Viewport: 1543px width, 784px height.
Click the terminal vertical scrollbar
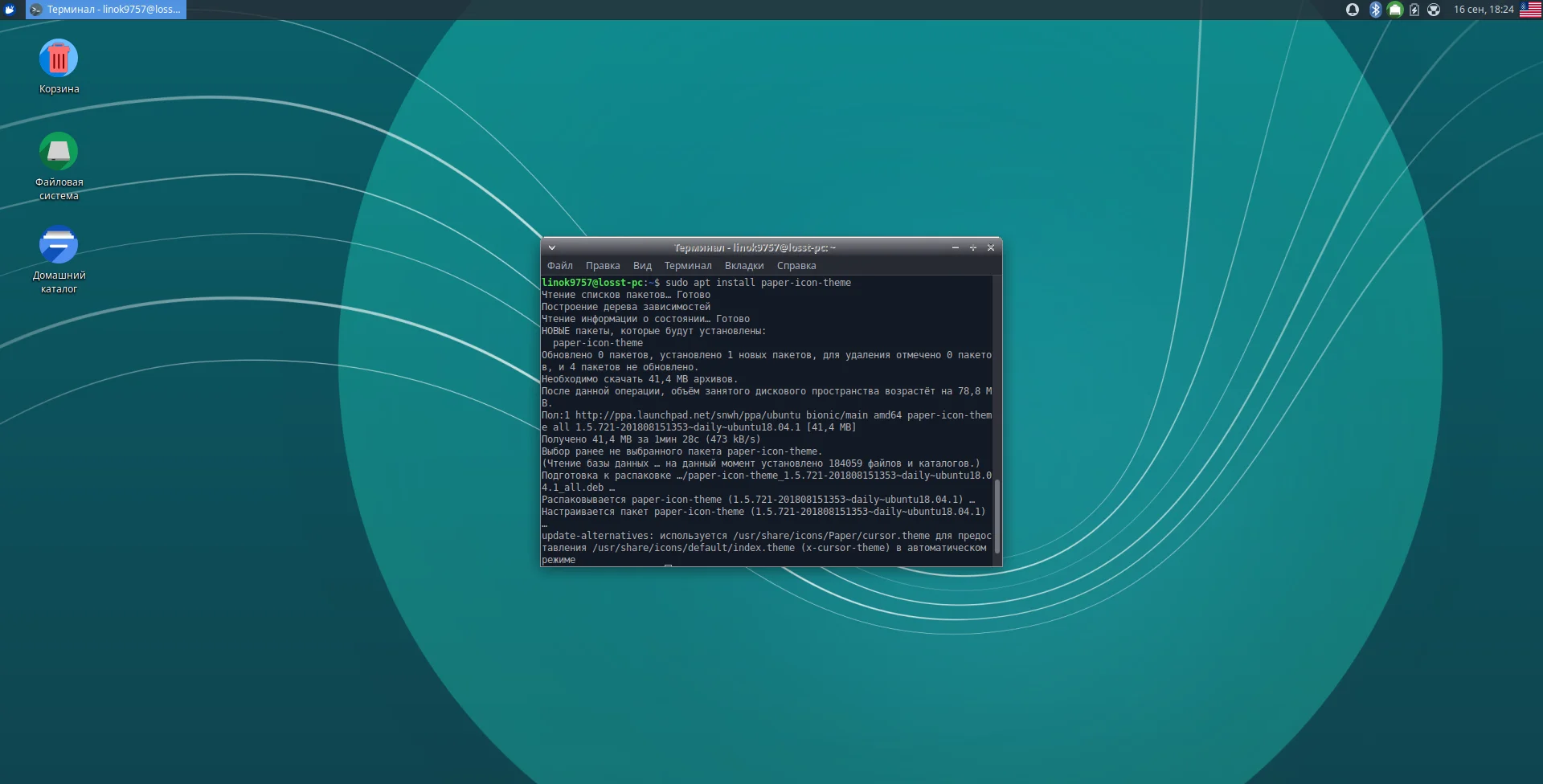[997, 516]
